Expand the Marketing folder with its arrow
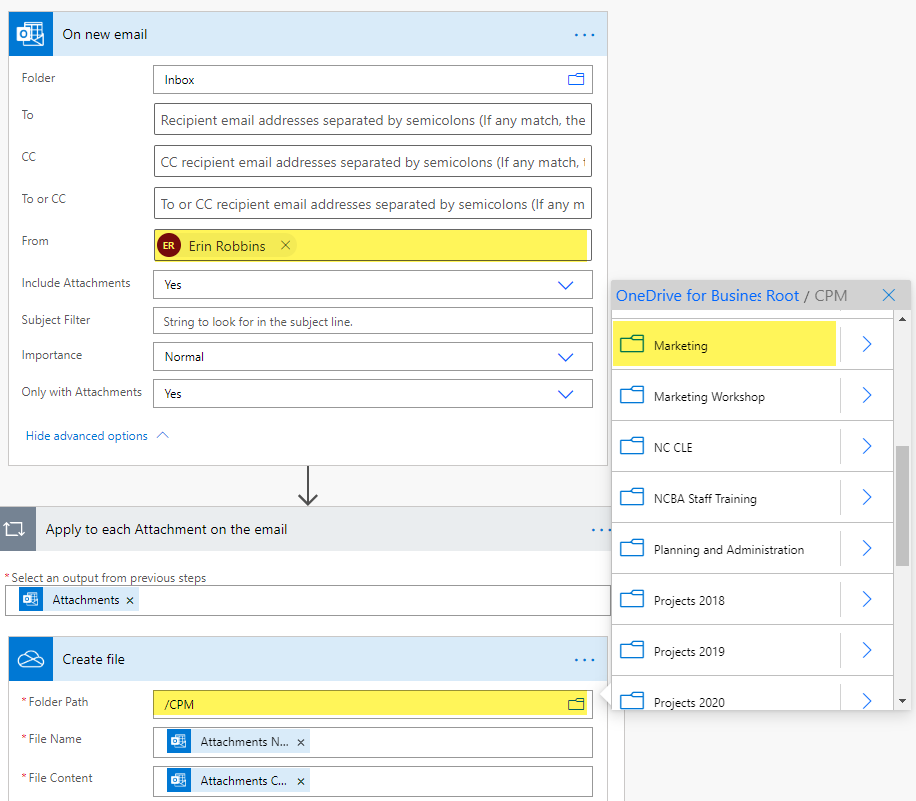Viewport: 916px width, 801px height. coord(867,345)
